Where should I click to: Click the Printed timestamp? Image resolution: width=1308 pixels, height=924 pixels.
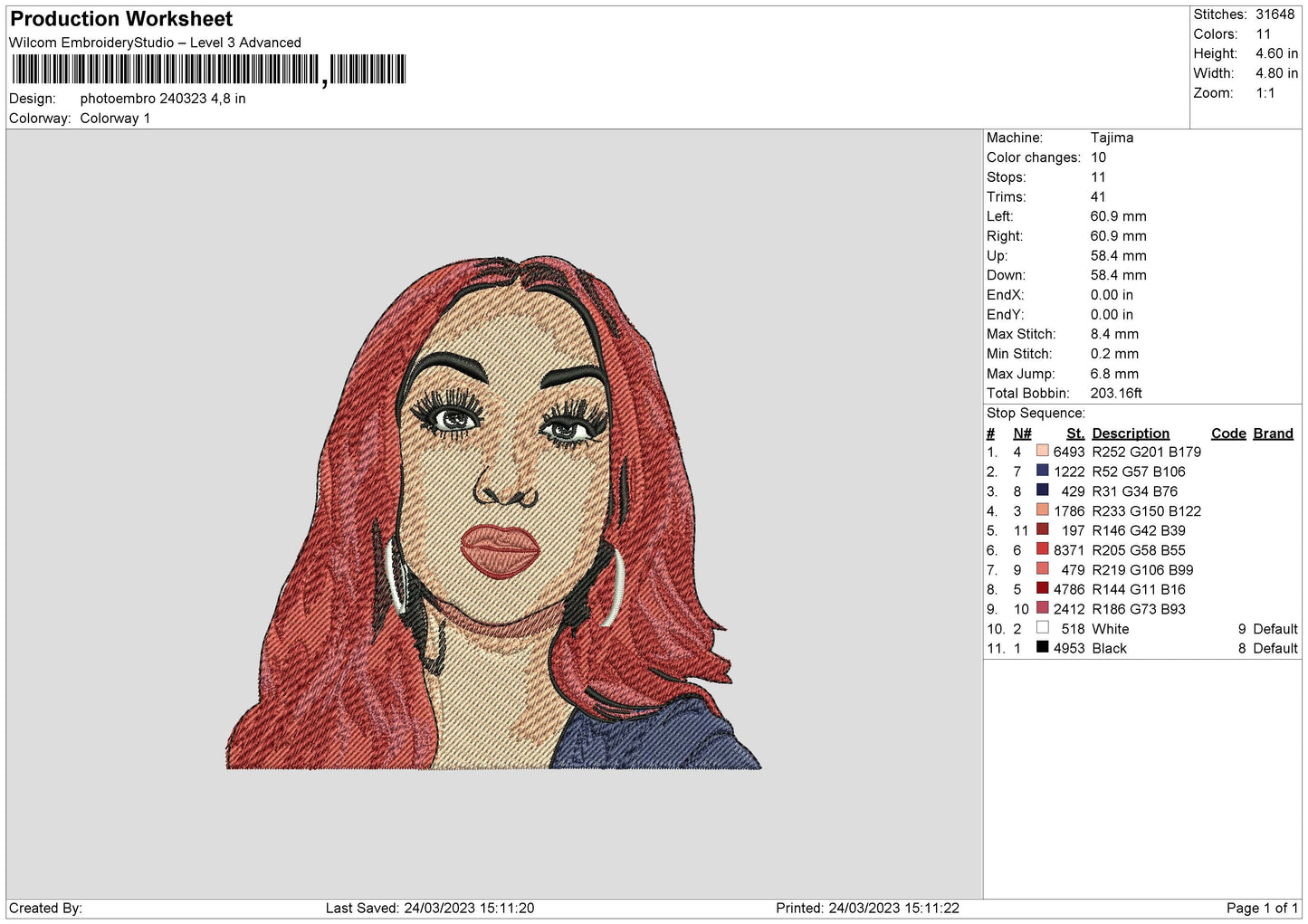pos(867,909)
